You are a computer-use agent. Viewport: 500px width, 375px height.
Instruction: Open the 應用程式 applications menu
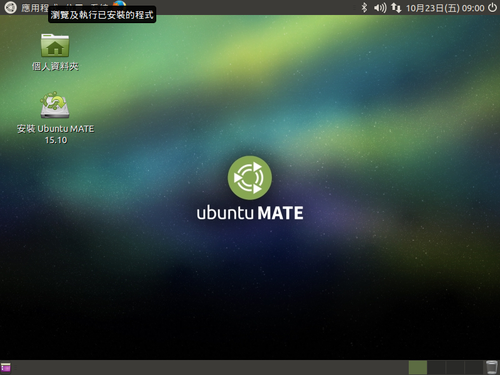tap(35, 7)
